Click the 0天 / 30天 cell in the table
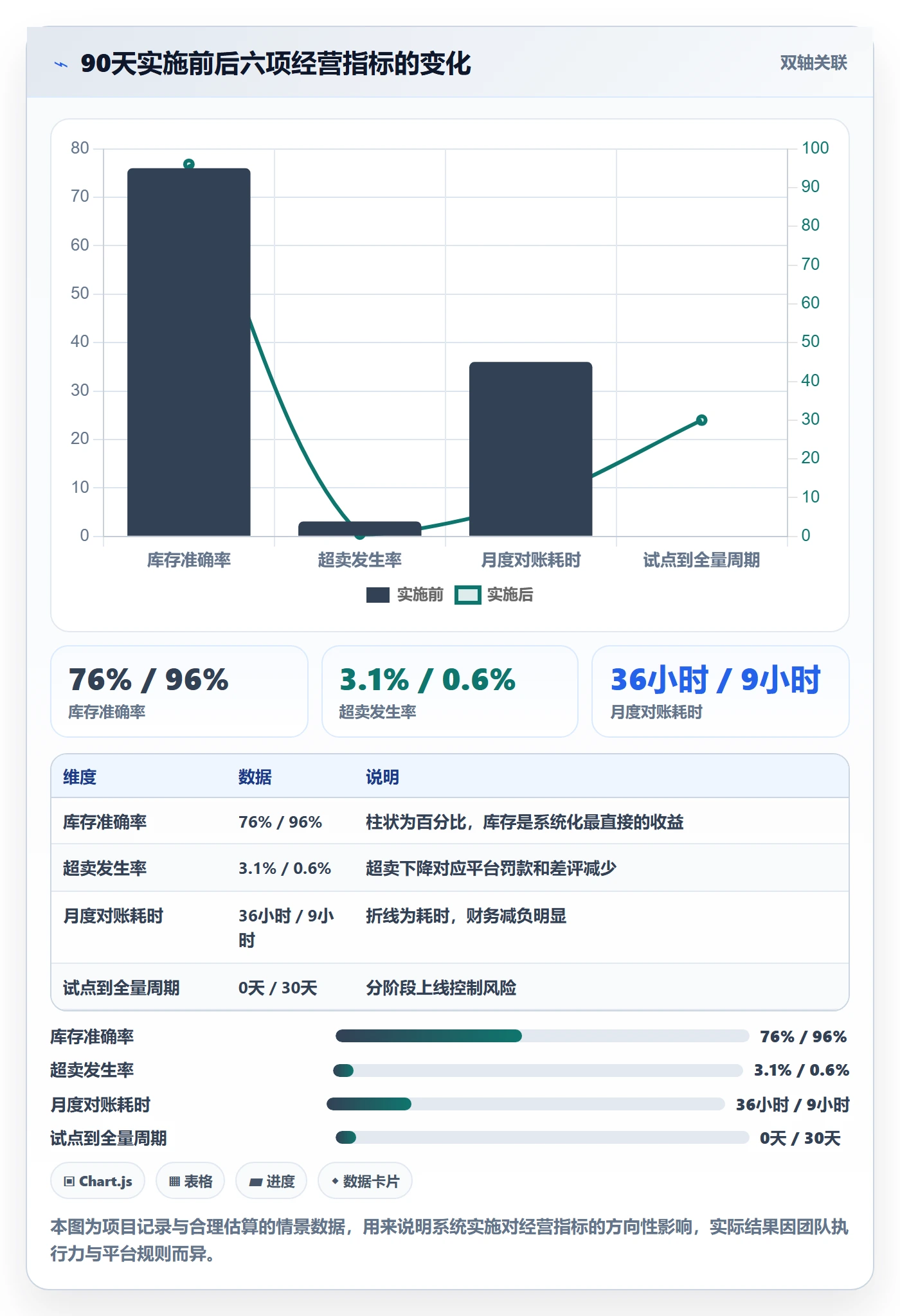 [x=278, y=988]
